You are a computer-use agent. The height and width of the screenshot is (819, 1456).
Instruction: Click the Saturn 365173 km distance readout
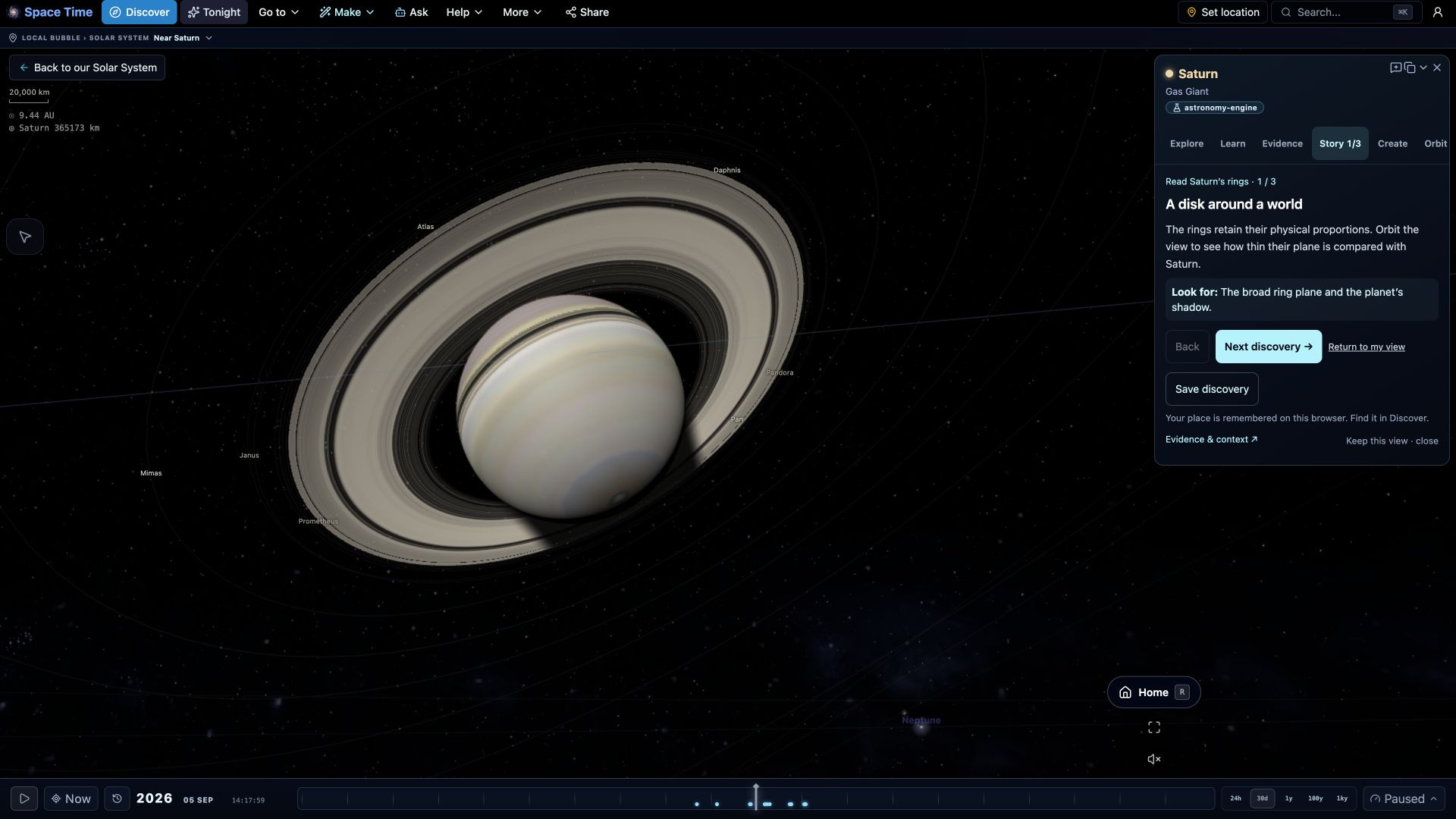[x=55, y=128]
